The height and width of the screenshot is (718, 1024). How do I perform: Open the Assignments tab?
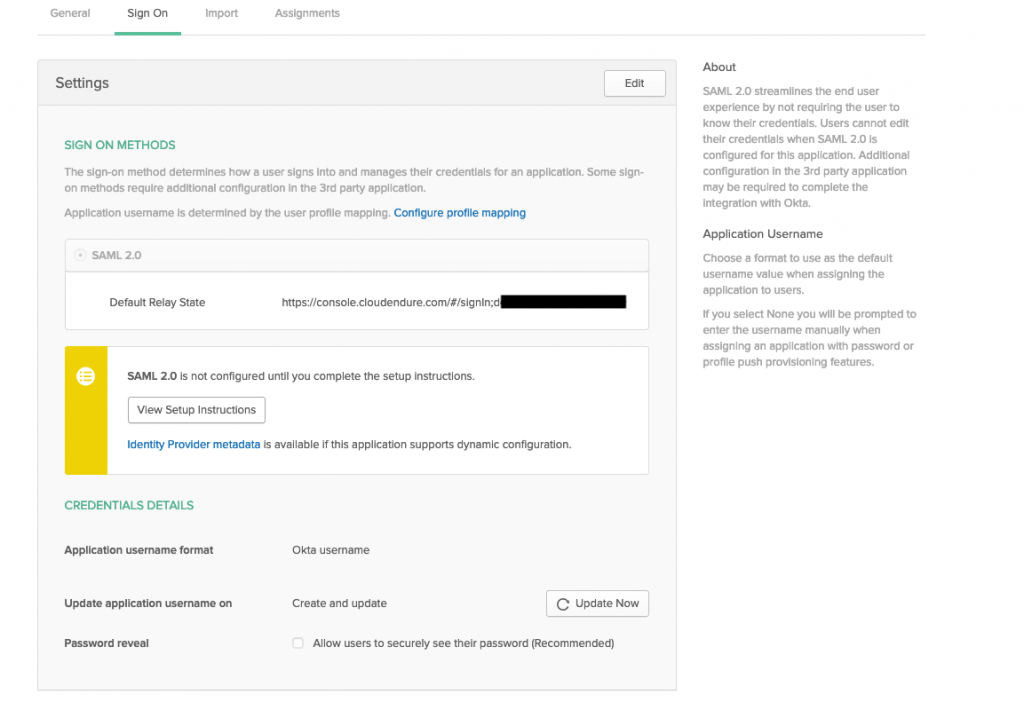point(307,13)
